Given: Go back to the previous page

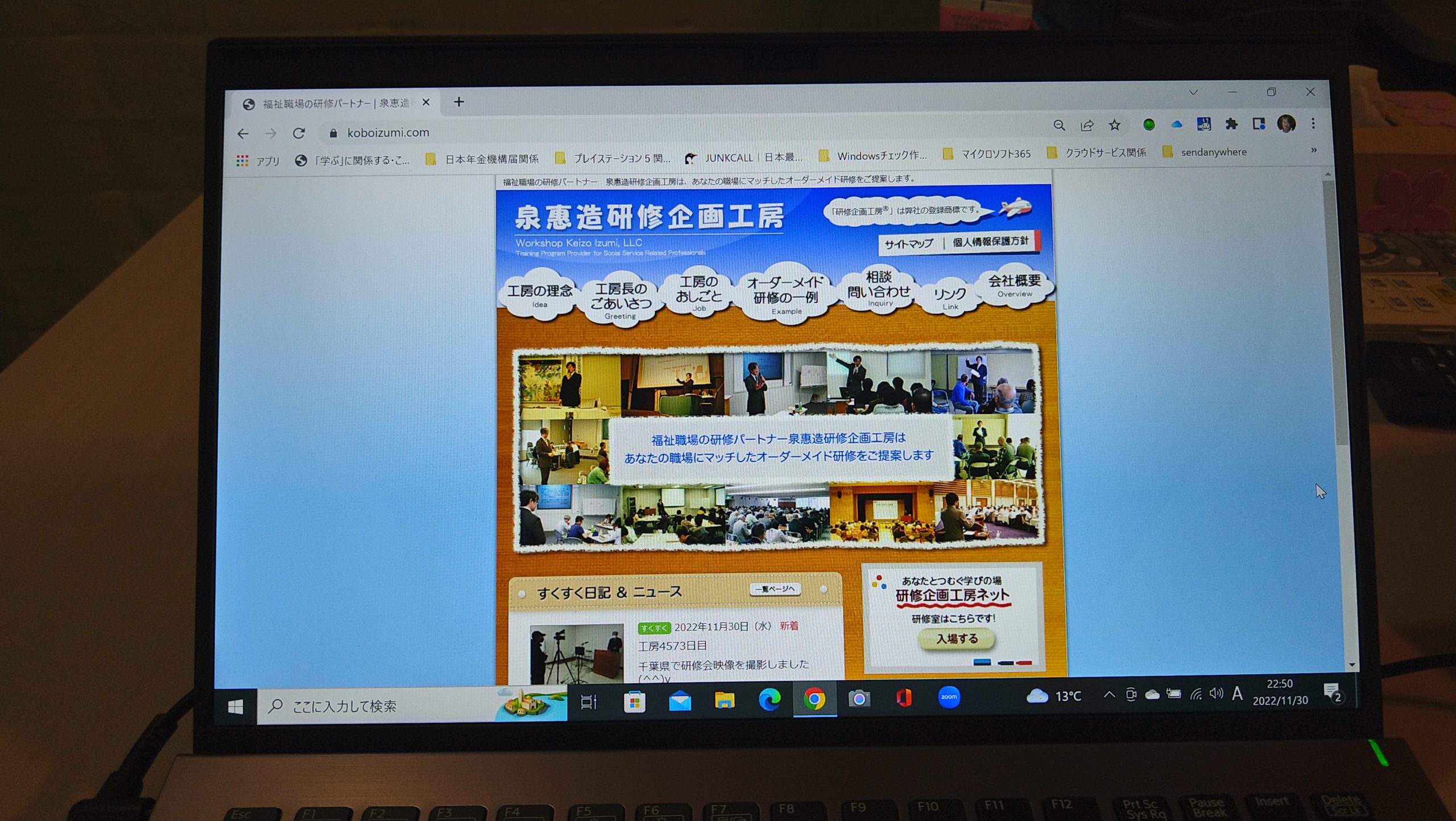Looking at the screenshot, I should pos(243,134).
